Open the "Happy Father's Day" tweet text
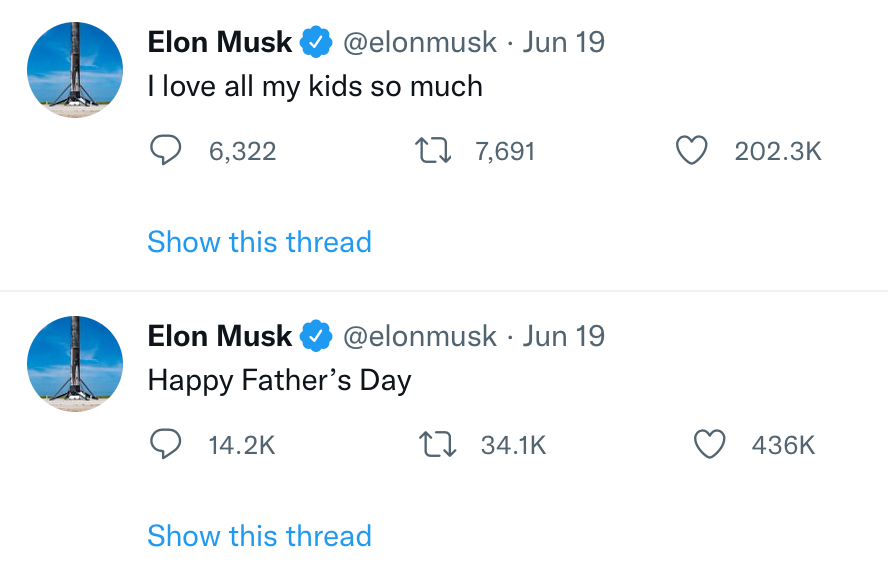This screenshot has width=888, height=572. pos(280,381)
